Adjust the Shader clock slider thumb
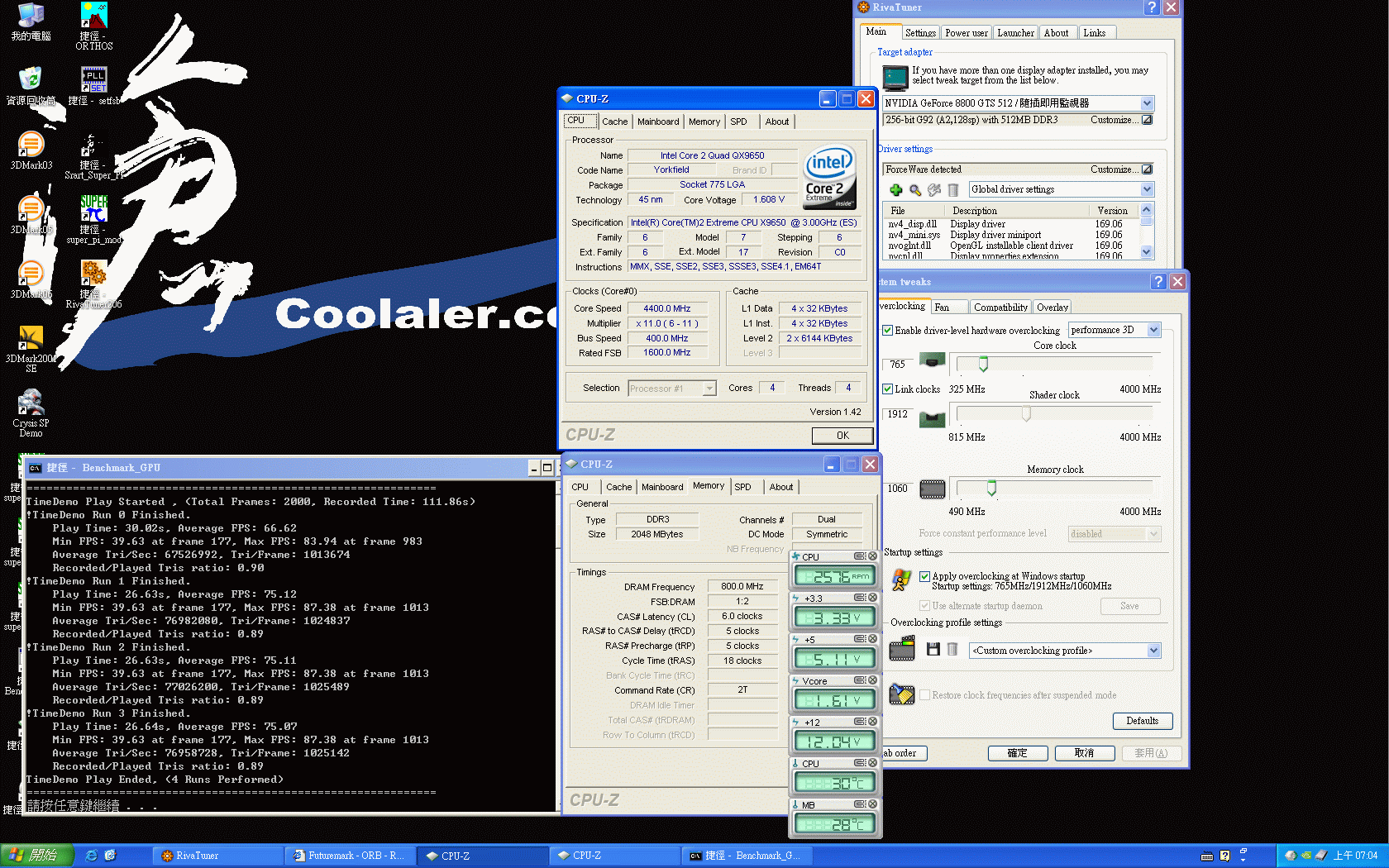The width and height of the screenshot is (1389, 868). (x=1026, y=414)
